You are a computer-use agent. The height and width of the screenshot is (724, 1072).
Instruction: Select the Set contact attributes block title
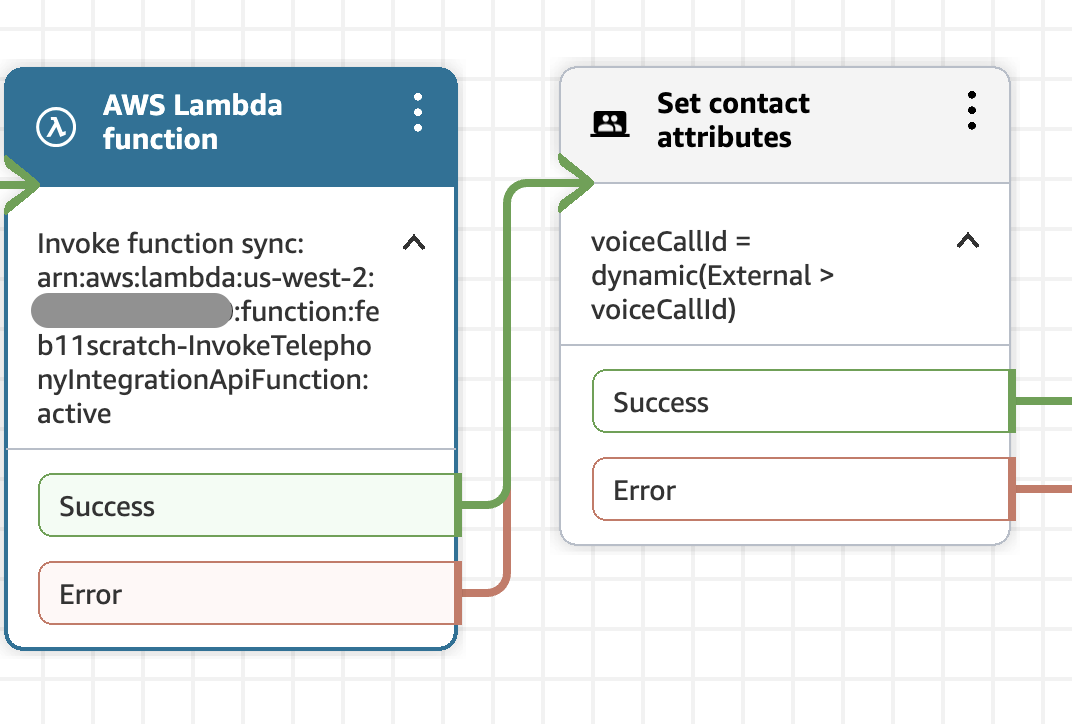733,120
